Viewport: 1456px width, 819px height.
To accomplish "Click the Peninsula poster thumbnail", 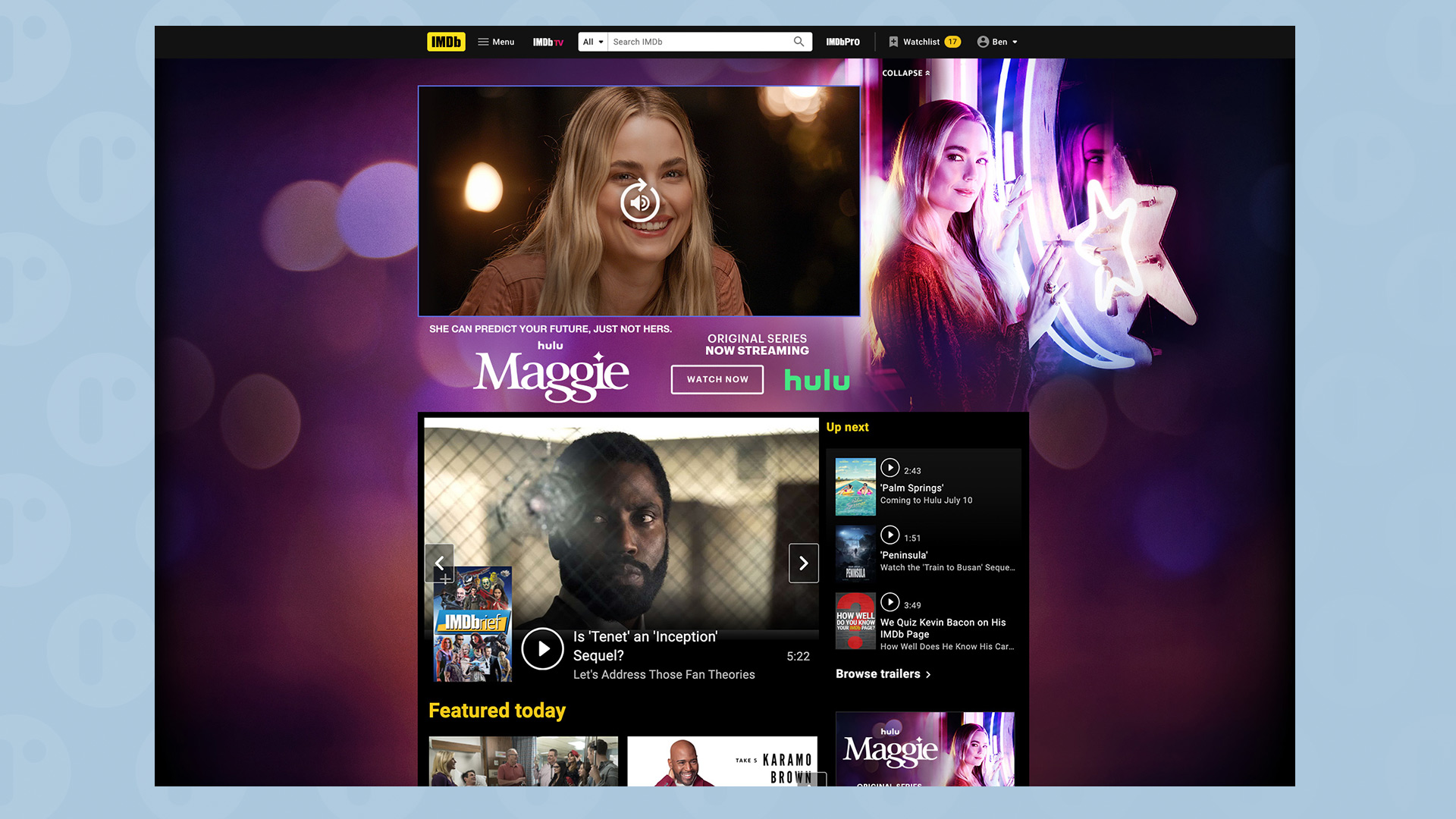I will (x=855, y=554).
